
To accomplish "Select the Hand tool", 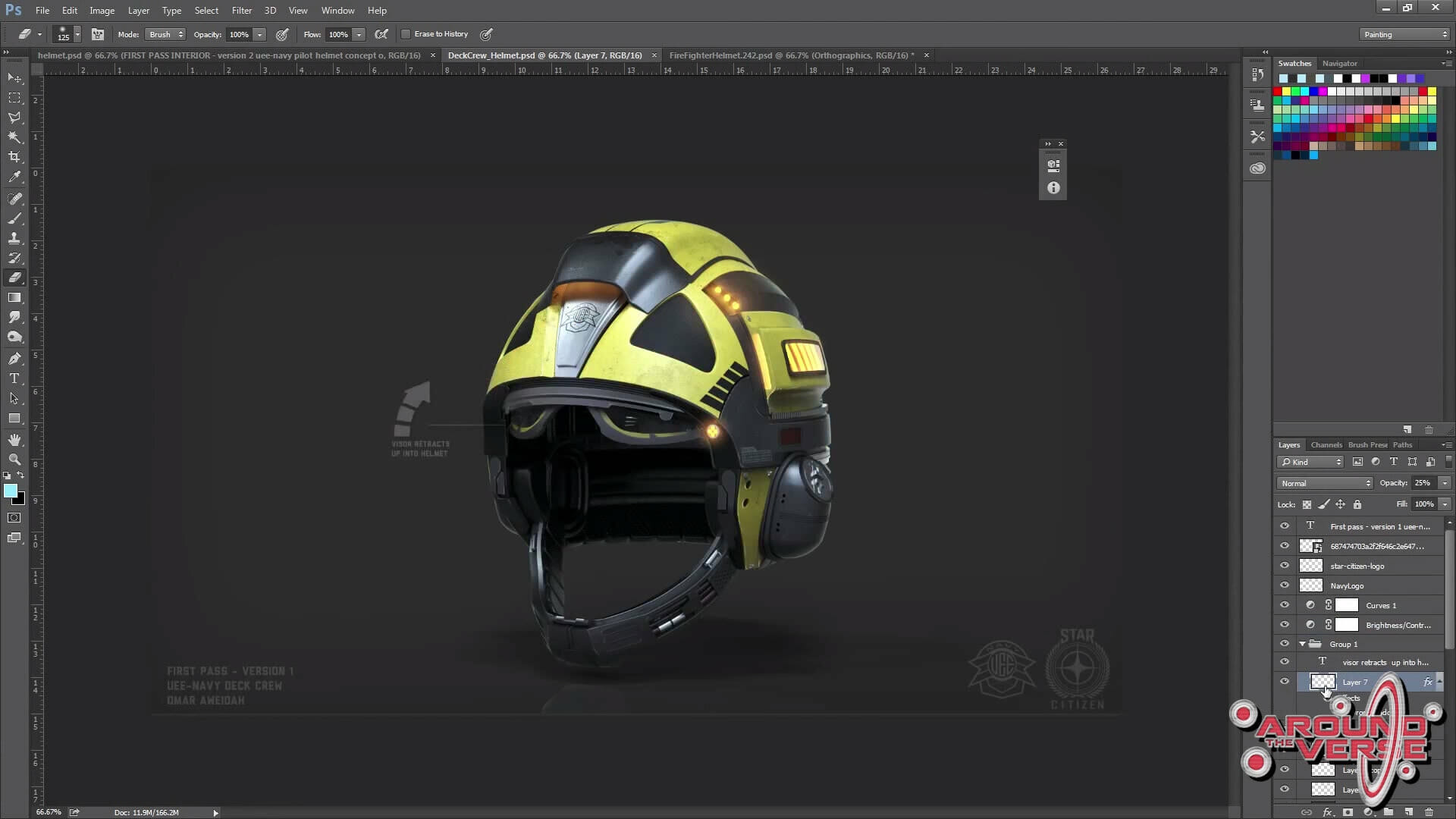I will (14, 440).
